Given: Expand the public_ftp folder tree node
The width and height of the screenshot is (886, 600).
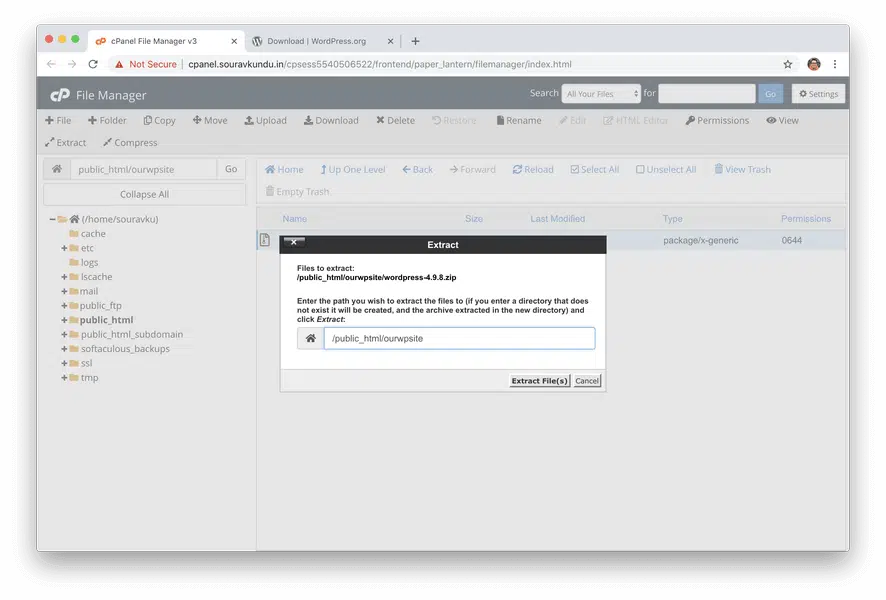Looking at the screenshot, I should [64, 306].
